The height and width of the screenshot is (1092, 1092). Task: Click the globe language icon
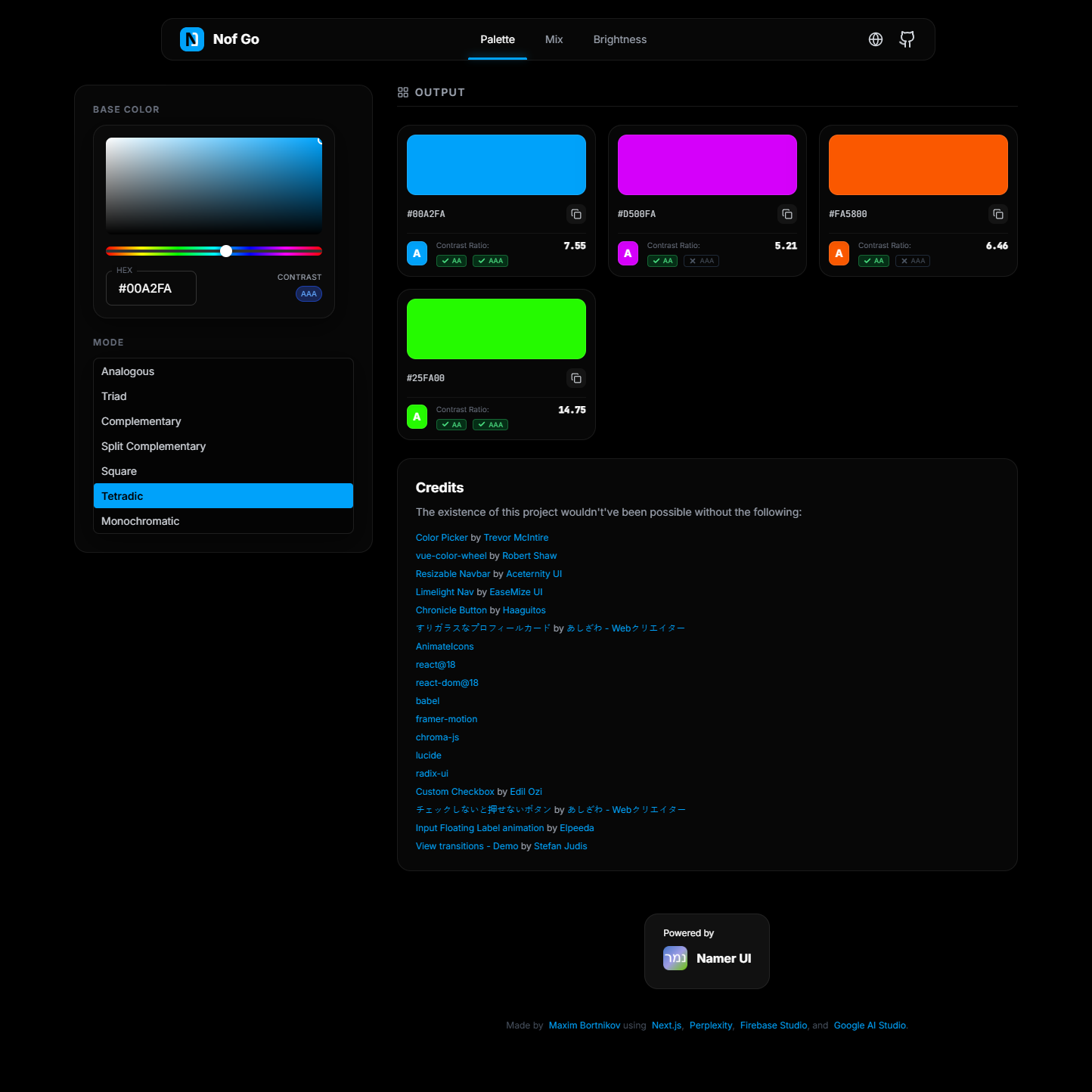875,39
